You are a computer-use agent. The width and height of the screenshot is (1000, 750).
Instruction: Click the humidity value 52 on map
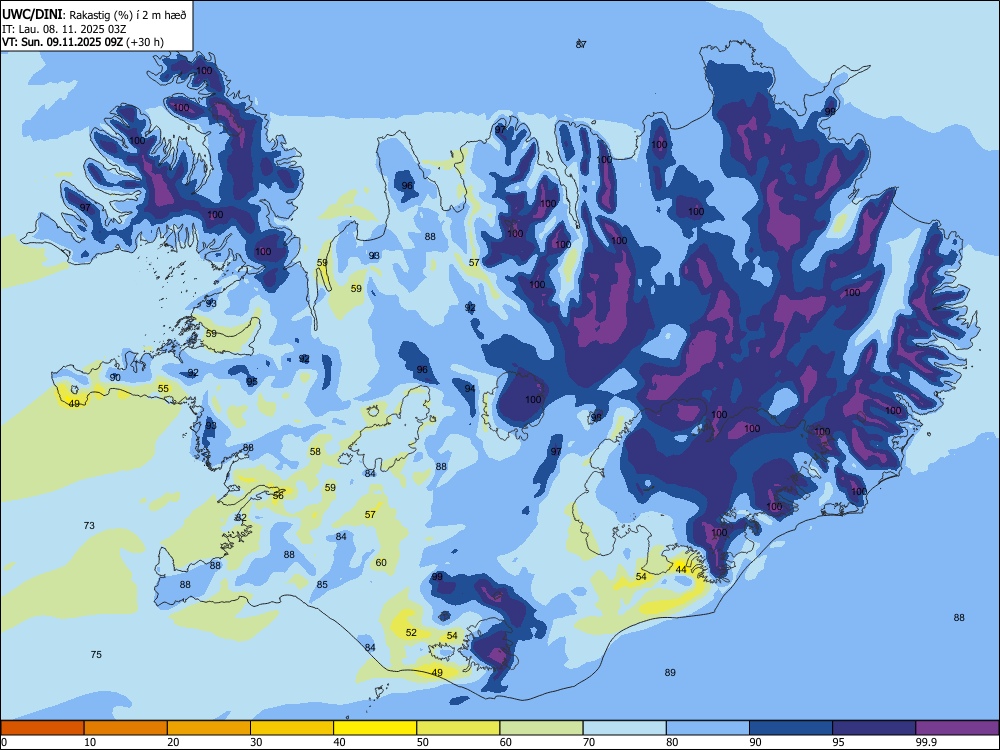411,633
